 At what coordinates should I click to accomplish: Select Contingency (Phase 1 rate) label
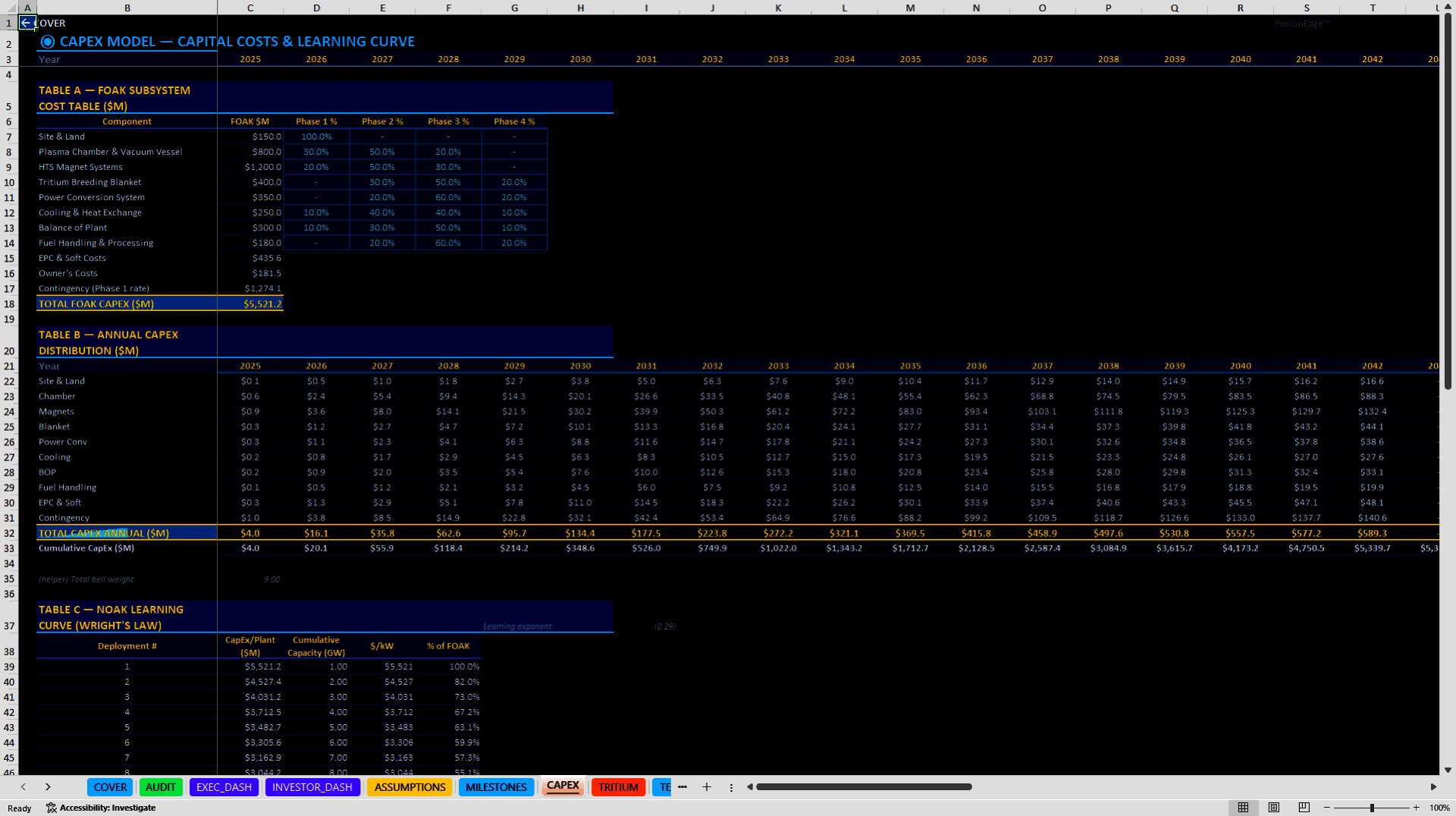[127, 288]
